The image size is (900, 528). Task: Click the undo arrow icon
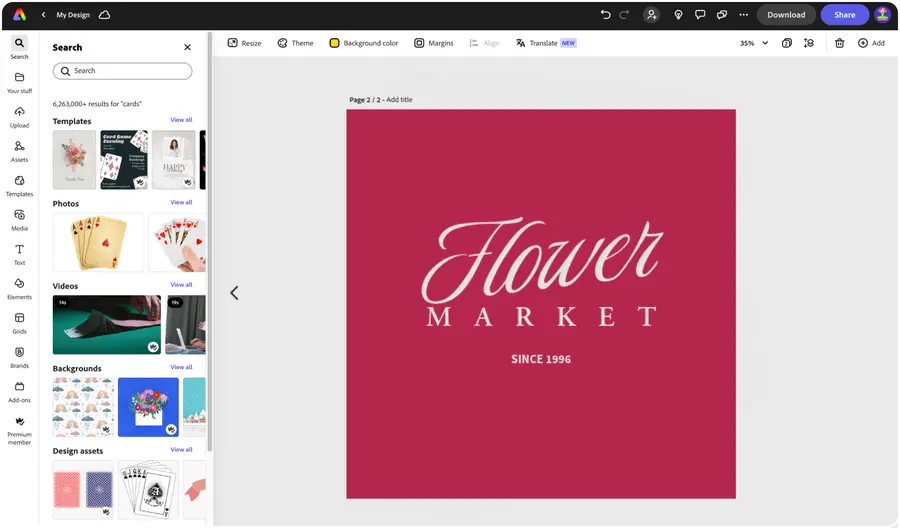[605, 15]
